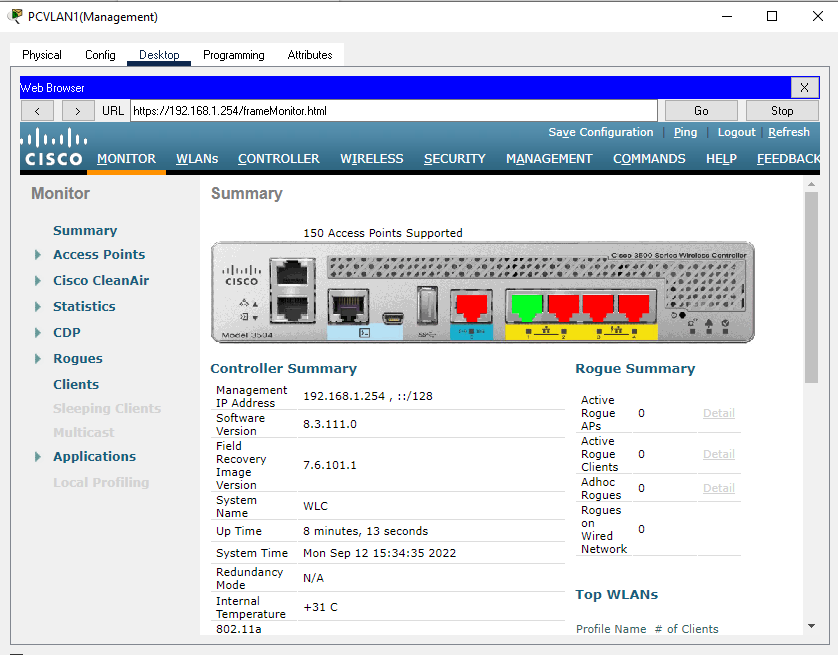This screenshot has width=838, height=655.
Task: Click the Top WLANs heading
Action: point(617,595)
